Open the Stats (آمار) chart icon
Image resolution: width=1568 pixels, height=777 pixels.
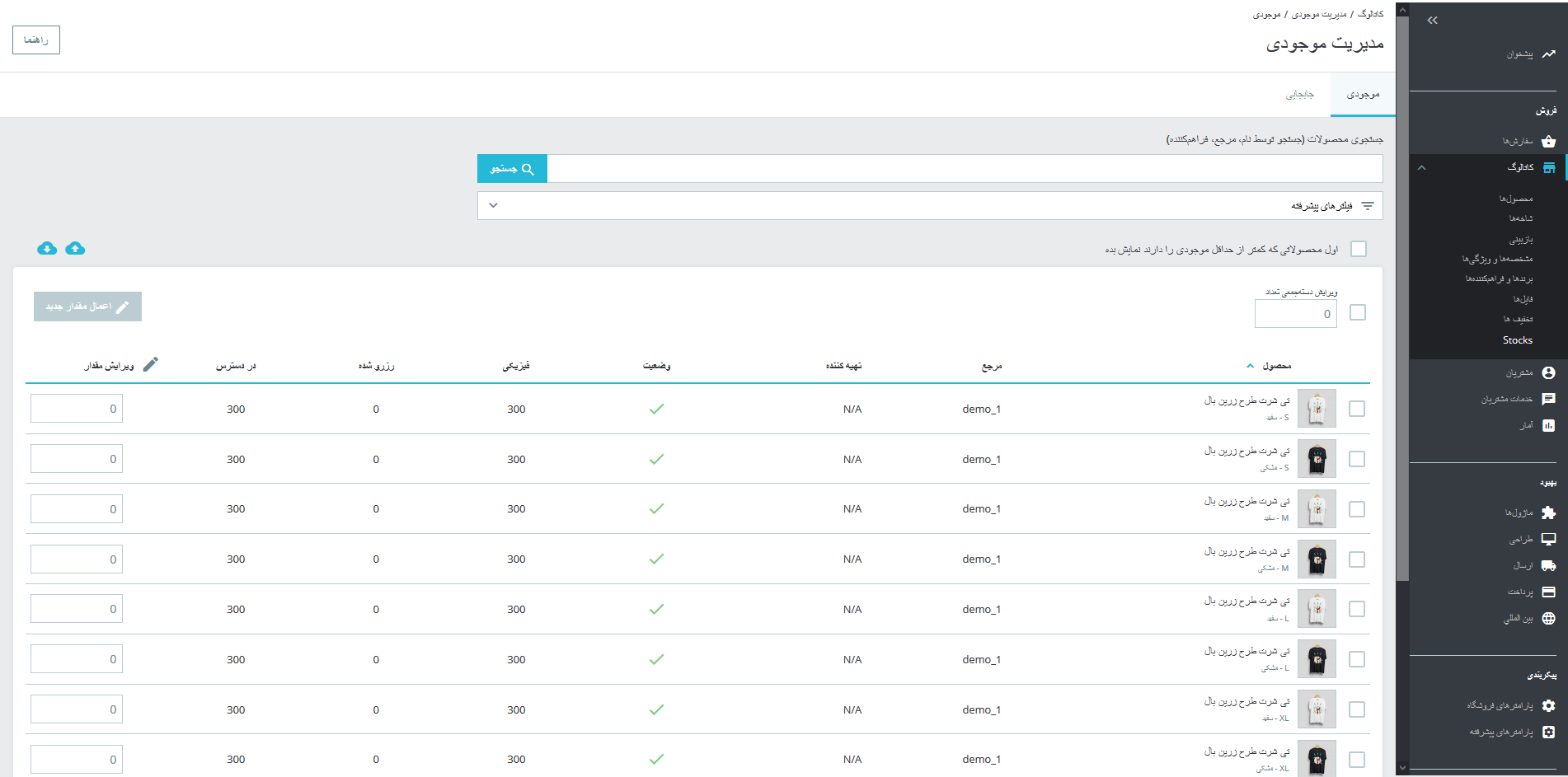(1548, 425)
